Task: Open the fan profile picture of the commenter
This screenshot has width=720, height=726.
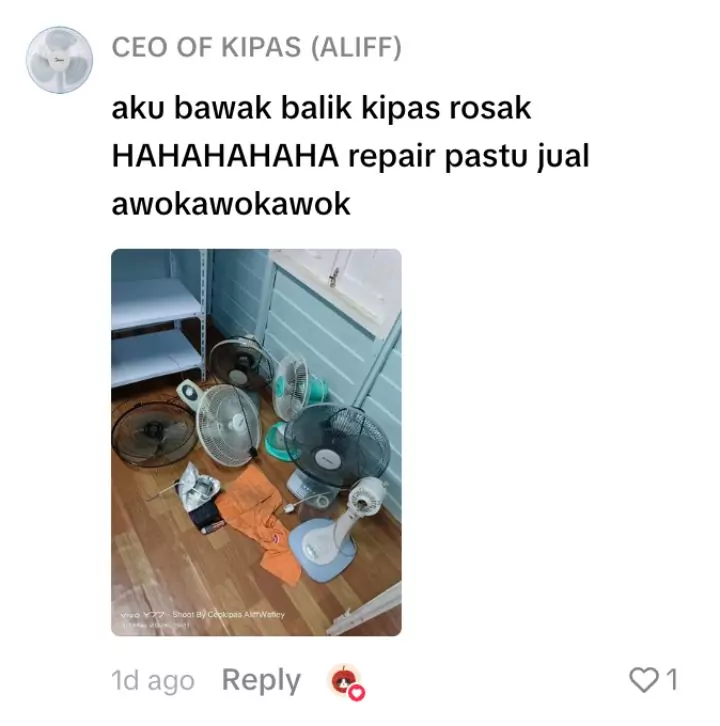Action: tap(59, 60)
